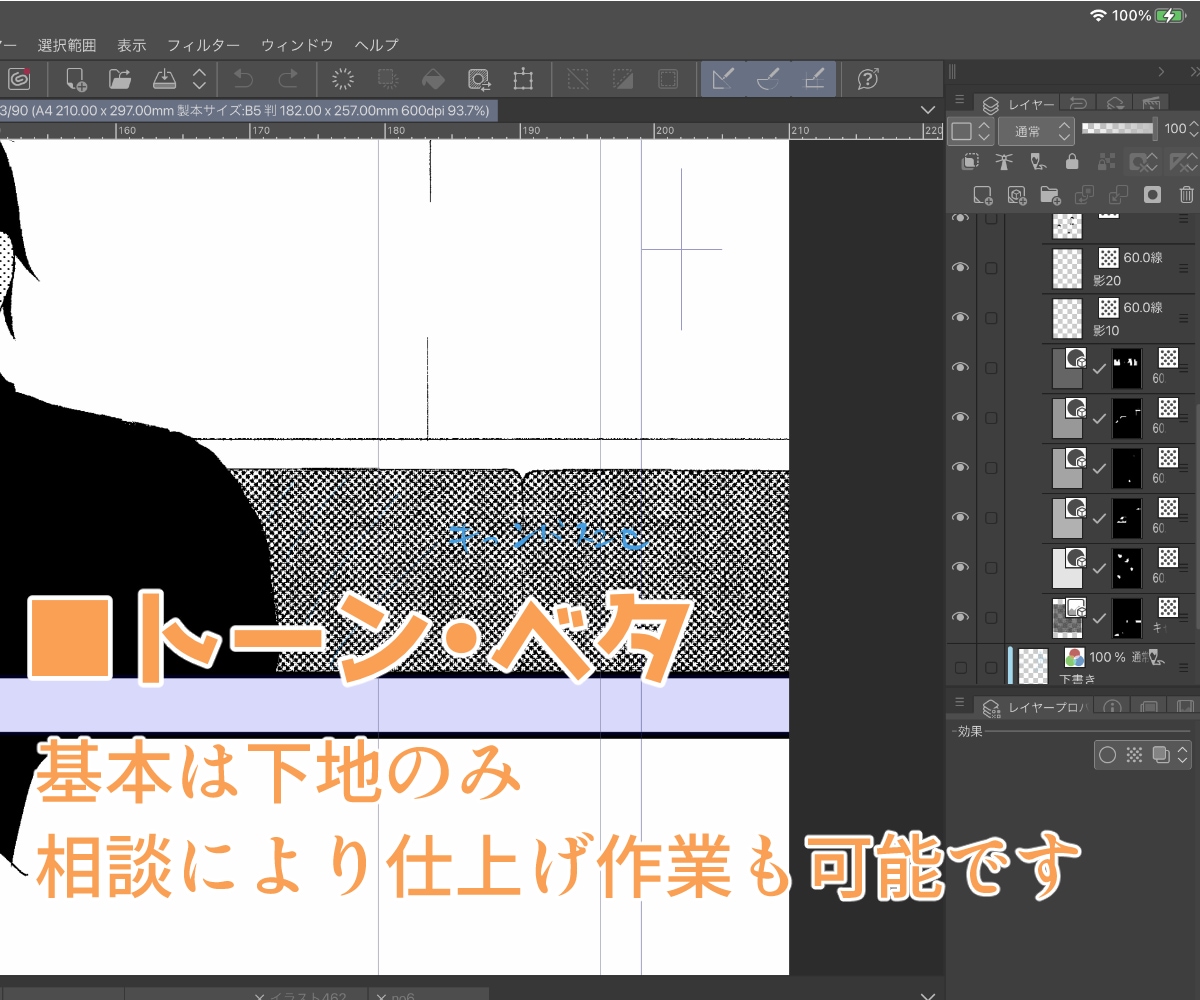Open a file with folder icon
Viewport: 1200px width, 1000px height.
point(120,79)
